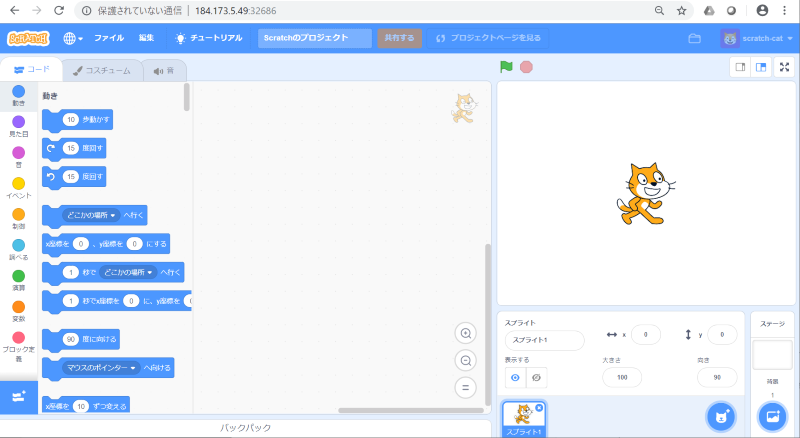Viewport: 800px width, 438px height.
Task: Select the 調べる light-blue category
Action: click(x=18, y=249)
